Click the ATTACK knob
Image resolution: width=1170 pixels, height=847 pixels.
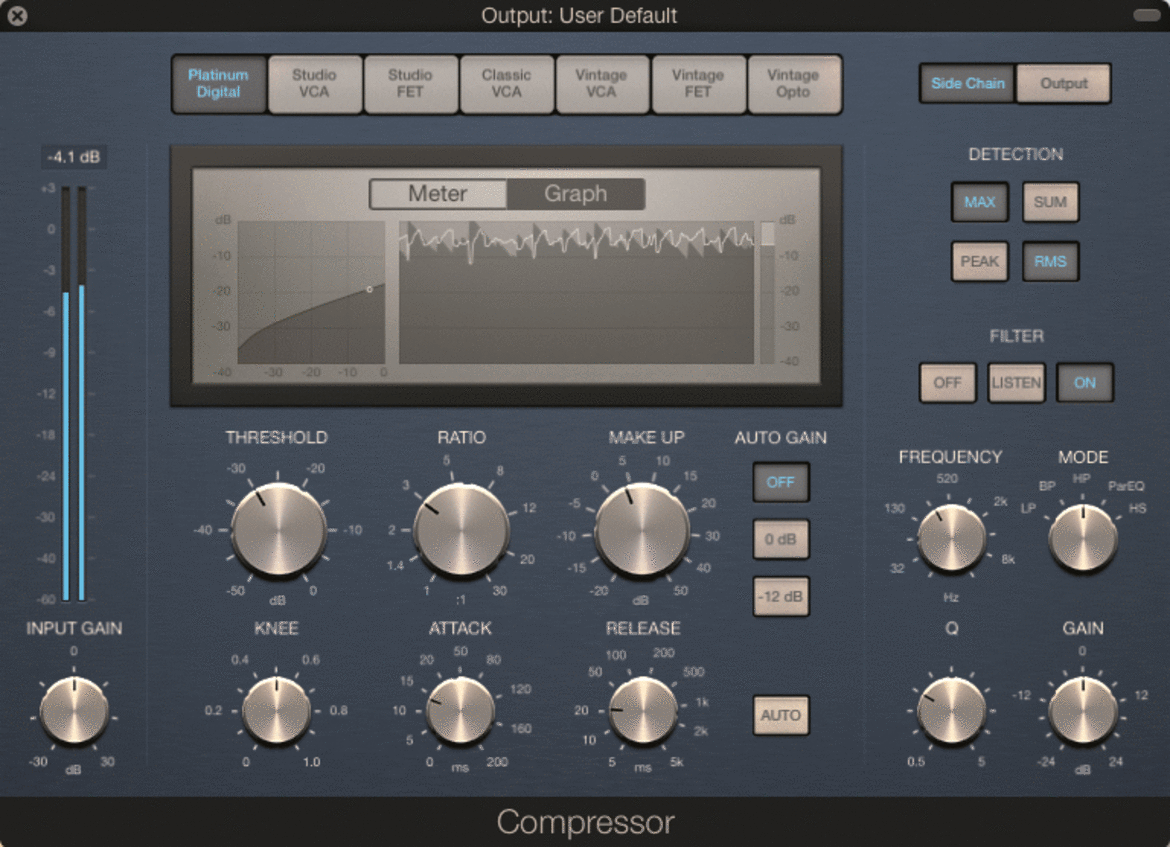tap(460, 711)
